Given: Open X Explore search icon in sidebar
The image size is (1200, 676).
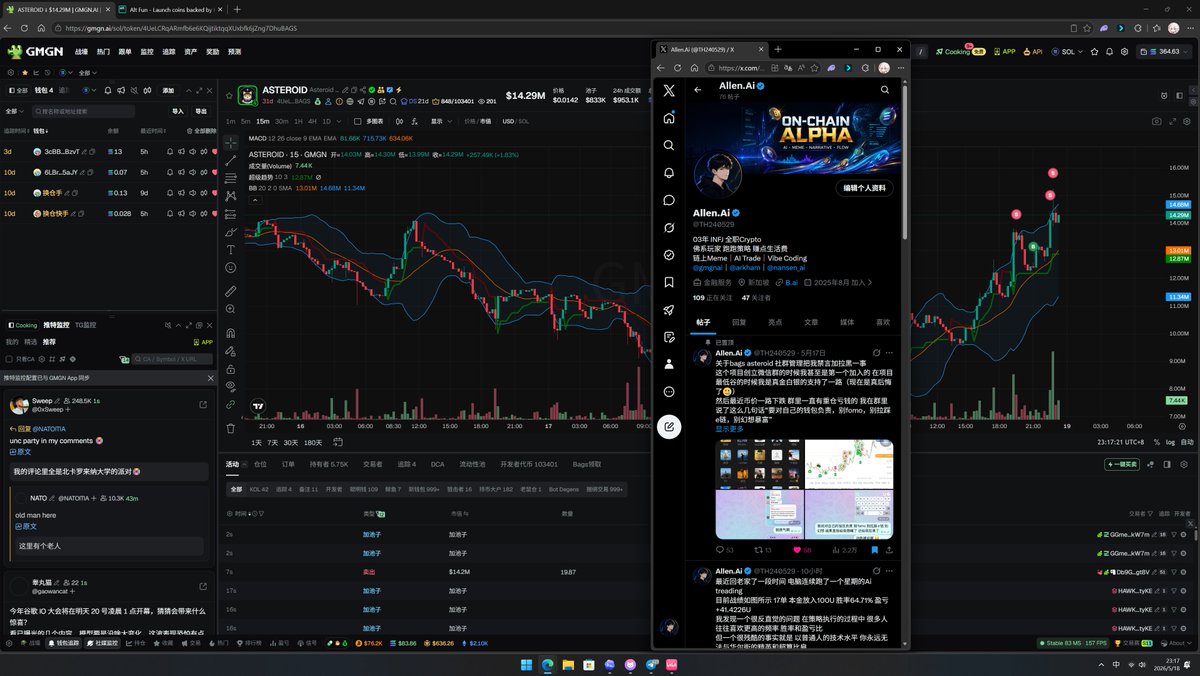Looking at the screenshot, I should (x=669, y=145).
